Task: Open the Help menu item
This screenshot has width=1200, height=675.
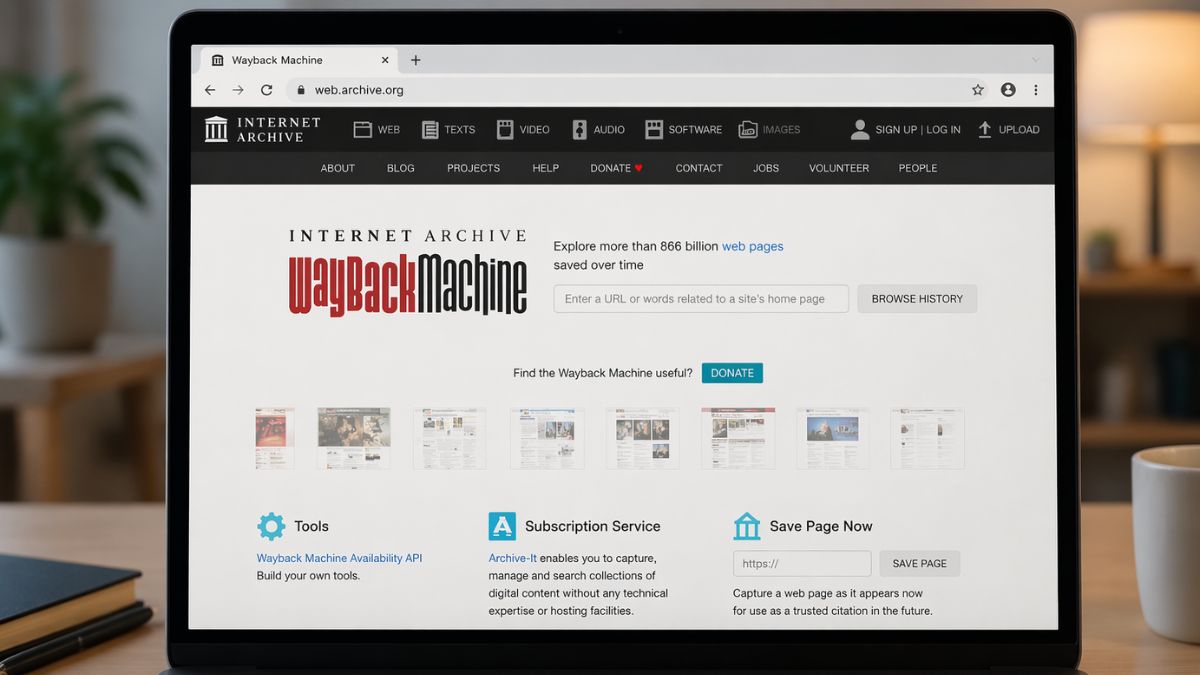Action: point(546,168)
